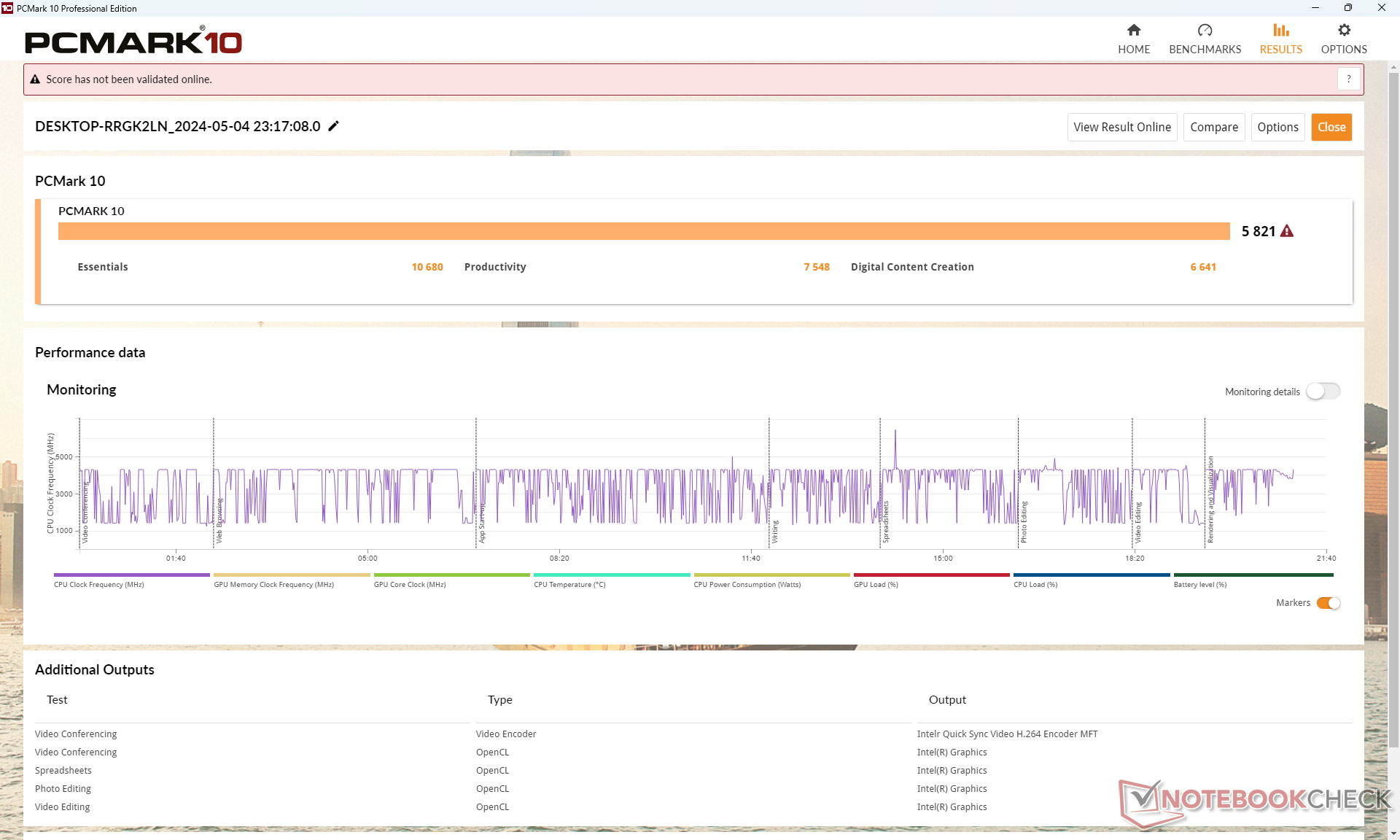
Task: Select the Results bar chart icon
Action: (1280, 30)
